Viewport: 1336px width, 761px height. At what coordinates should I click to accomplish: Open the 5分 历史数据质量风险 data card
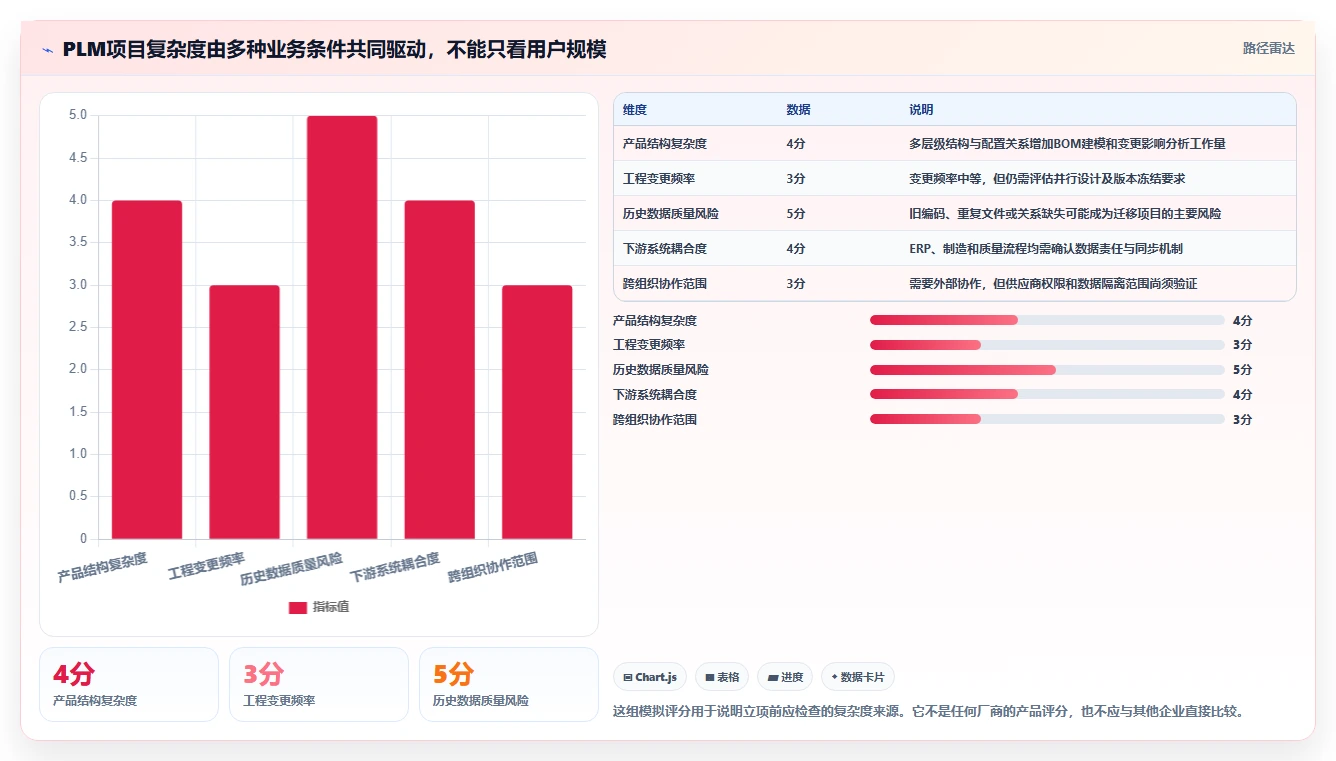coord(509,684)
